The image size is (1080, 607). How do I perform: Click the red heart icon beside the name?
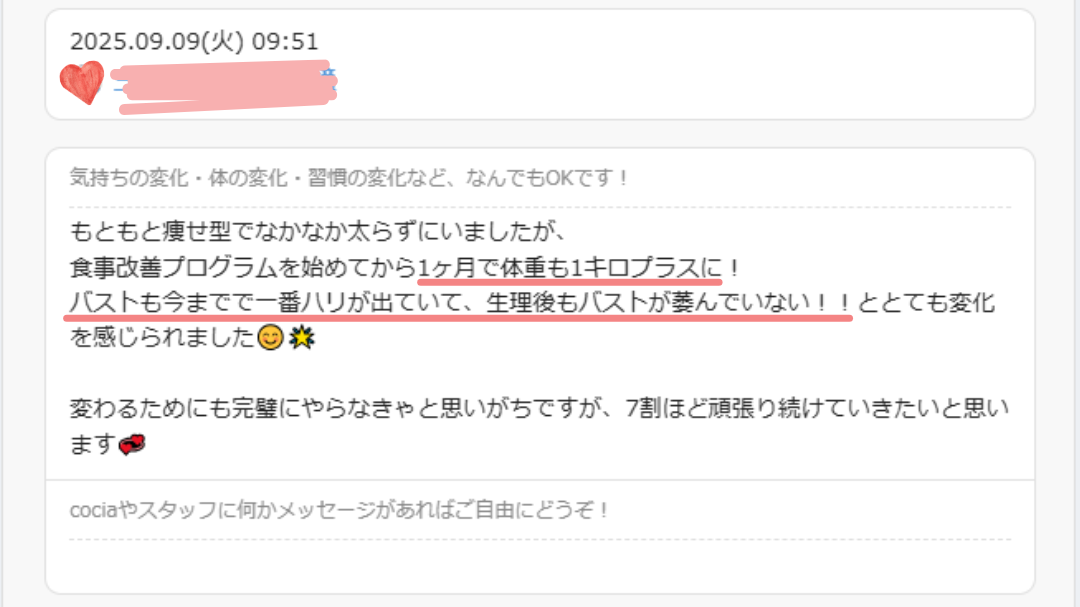[82, 83]
